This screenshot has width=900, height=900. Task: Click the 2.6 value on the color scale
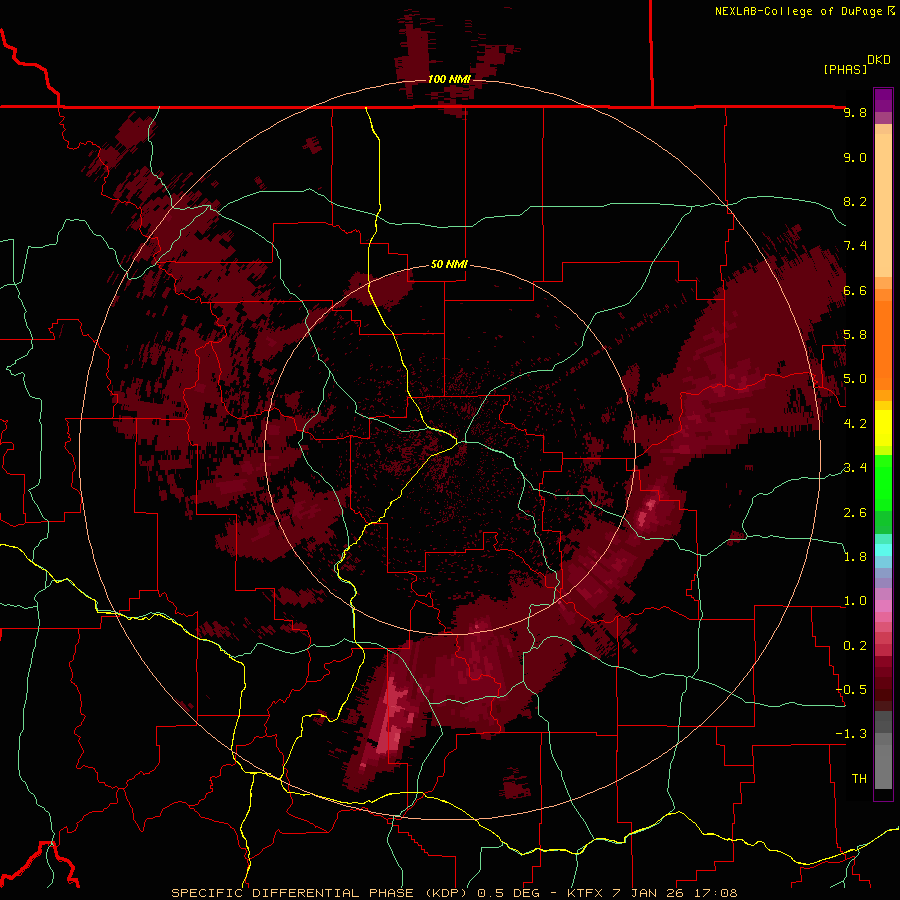[855, 513]
